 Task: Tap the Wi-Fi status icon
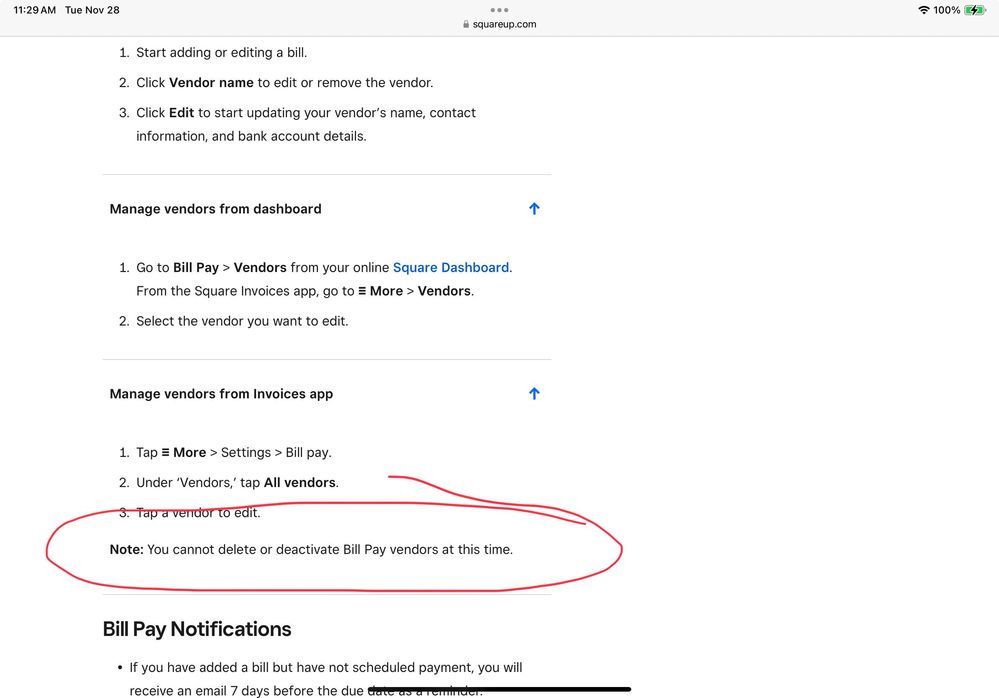click(x=923, y=10)
